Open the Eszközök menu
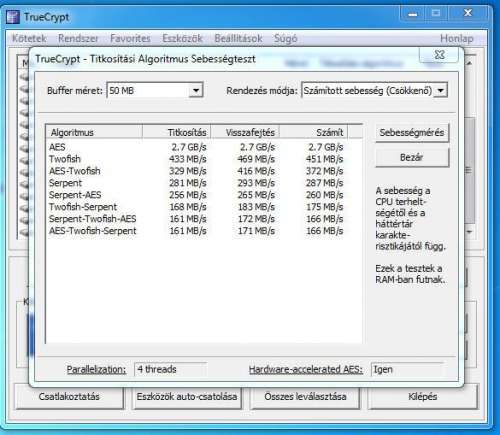 182,38
